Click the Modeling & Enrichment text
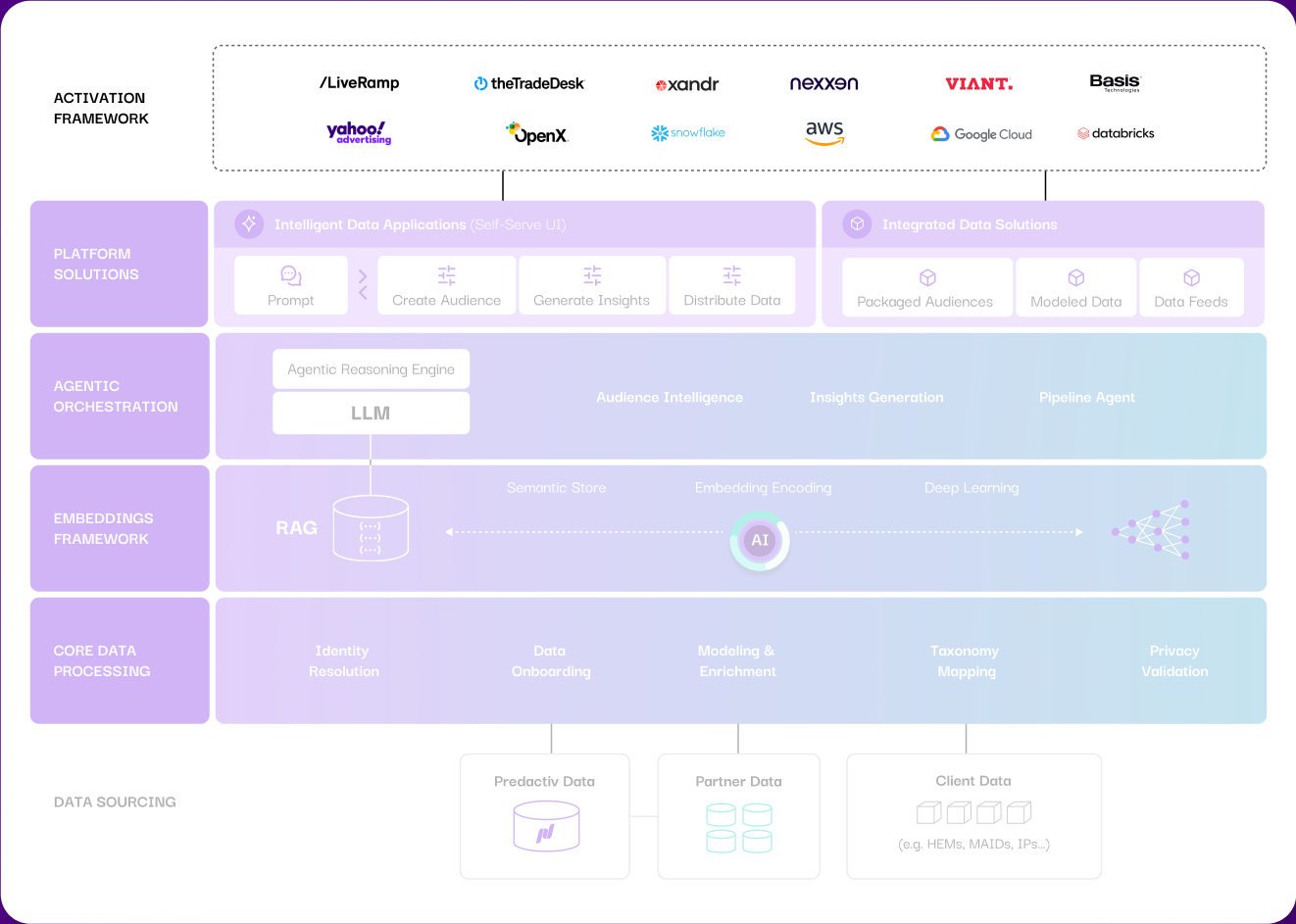Screen dimensions: 1296x924 [x=737, y=660]
